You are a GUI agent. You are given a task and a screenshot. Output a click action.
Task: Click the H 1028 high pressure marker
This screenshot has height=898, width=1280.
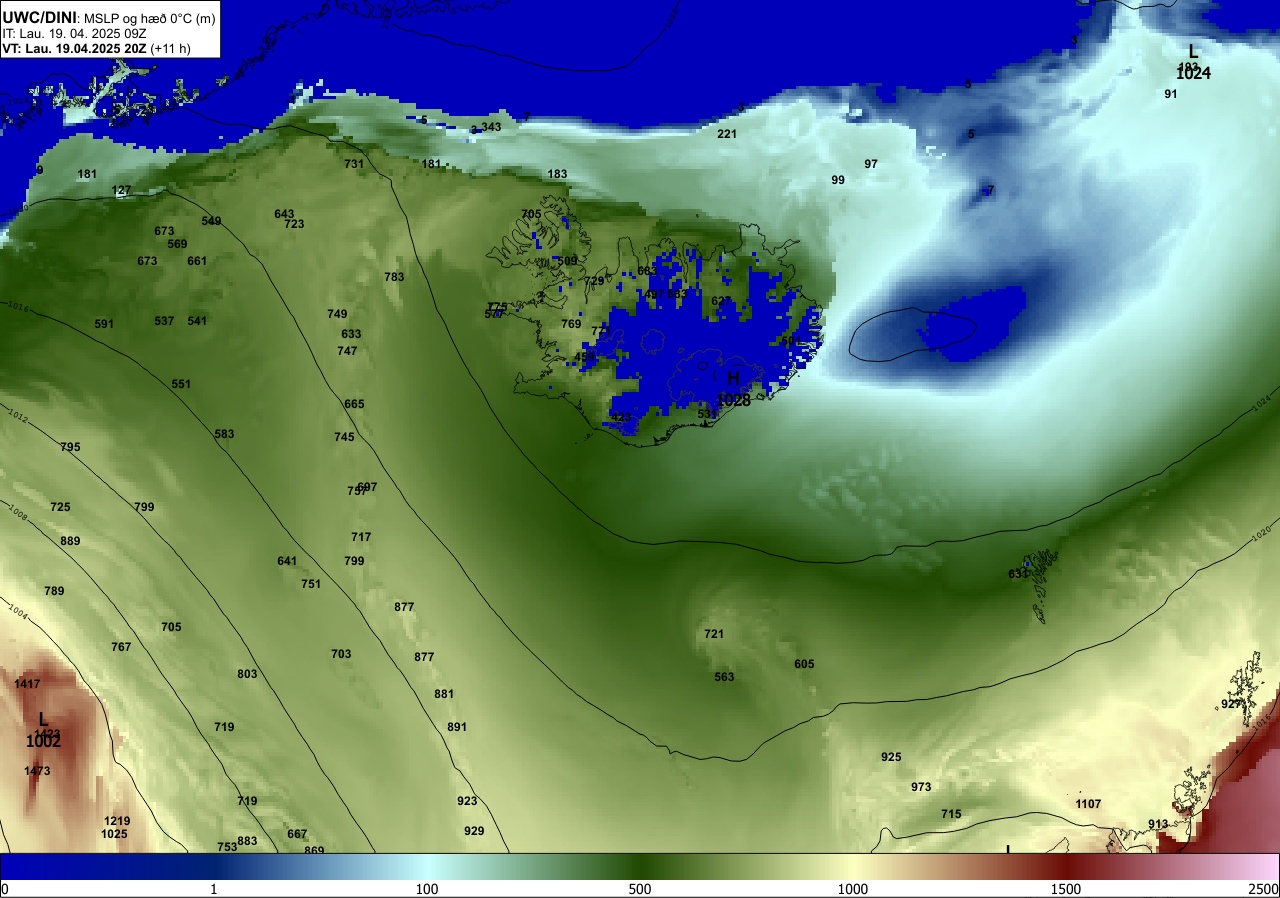pos(733,389)
